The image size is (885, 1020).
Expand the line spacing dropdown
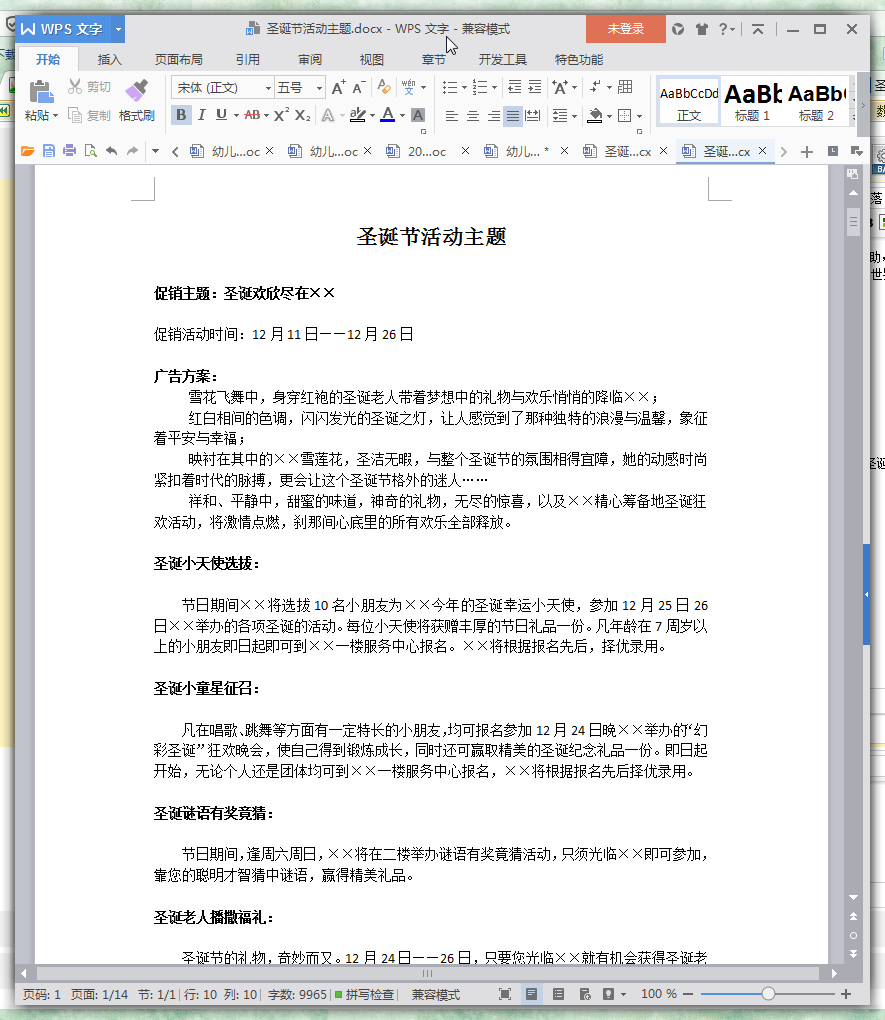(x=575, y=116)
